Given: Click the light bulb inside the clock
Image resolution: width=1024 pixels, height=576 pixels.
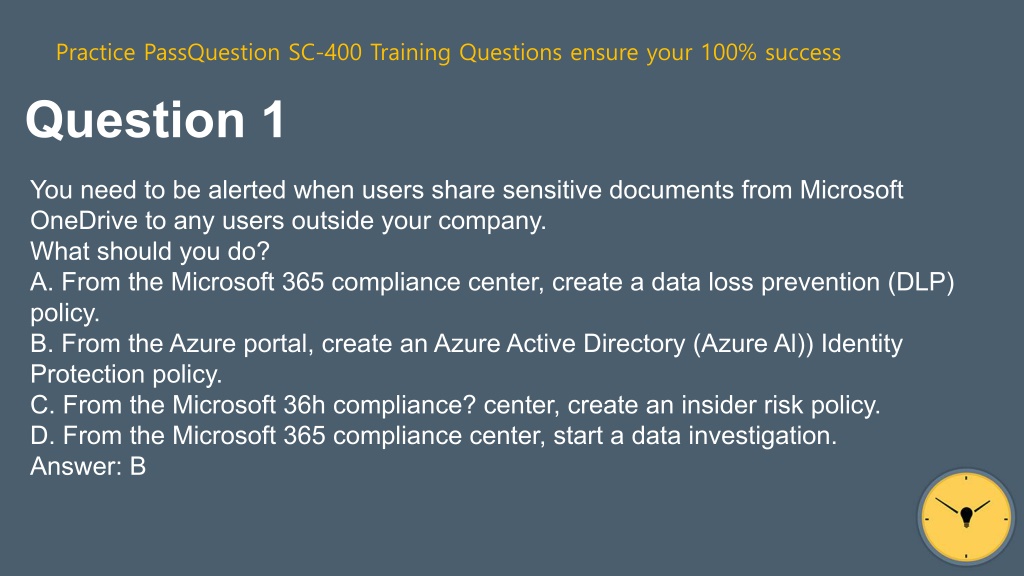Looking at the screenshot, I should [967, 517].
